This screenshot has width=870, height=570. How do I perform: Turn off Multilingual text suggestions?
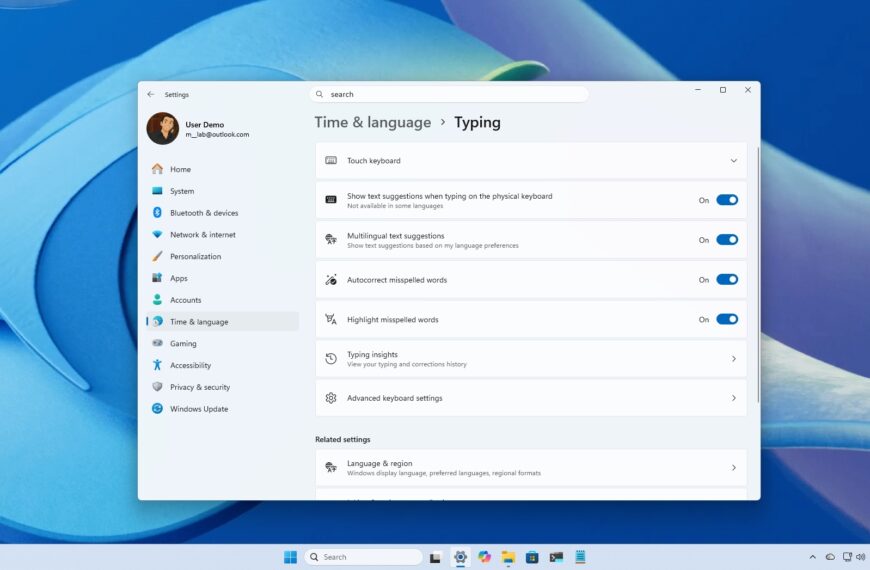point(727,240)
